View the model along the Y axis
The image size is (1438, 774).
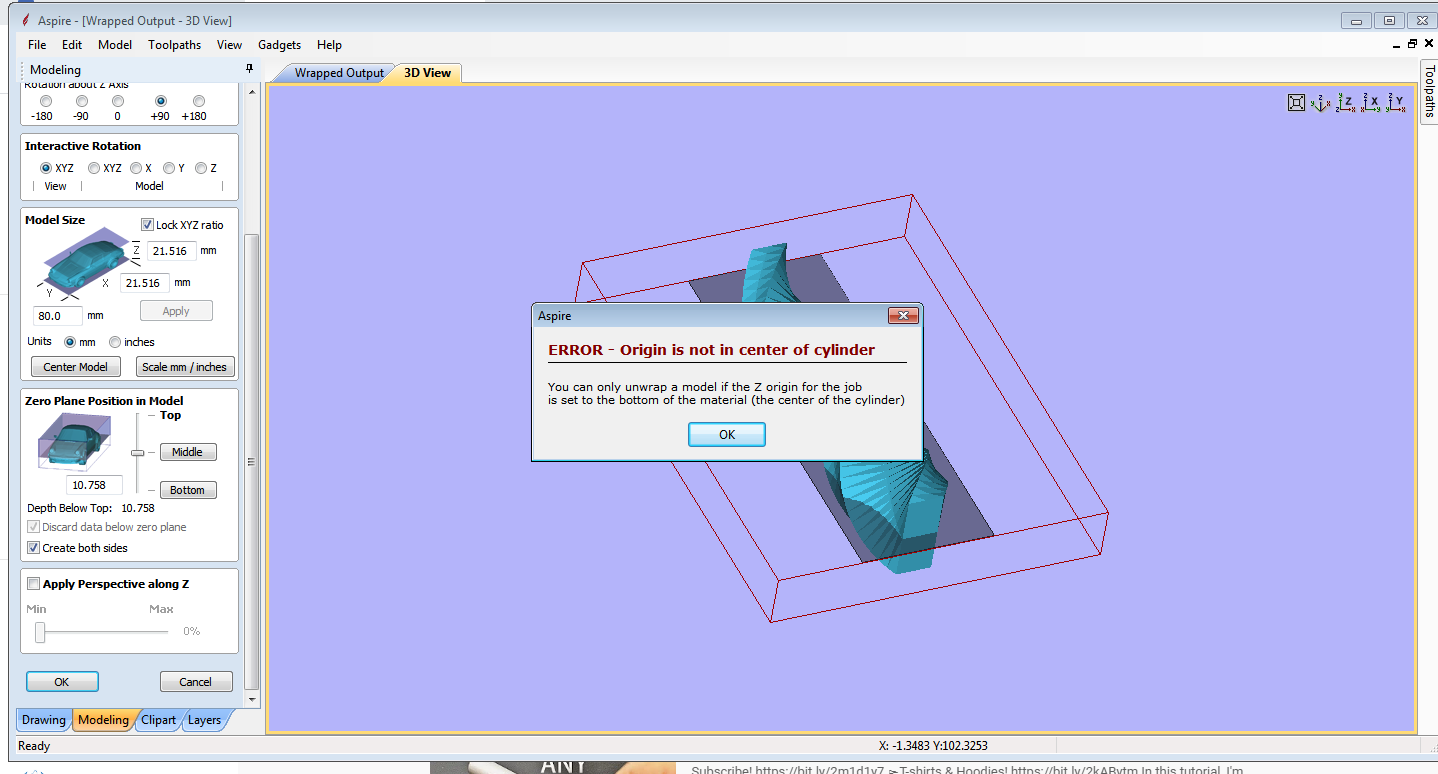coord(1396,102)
